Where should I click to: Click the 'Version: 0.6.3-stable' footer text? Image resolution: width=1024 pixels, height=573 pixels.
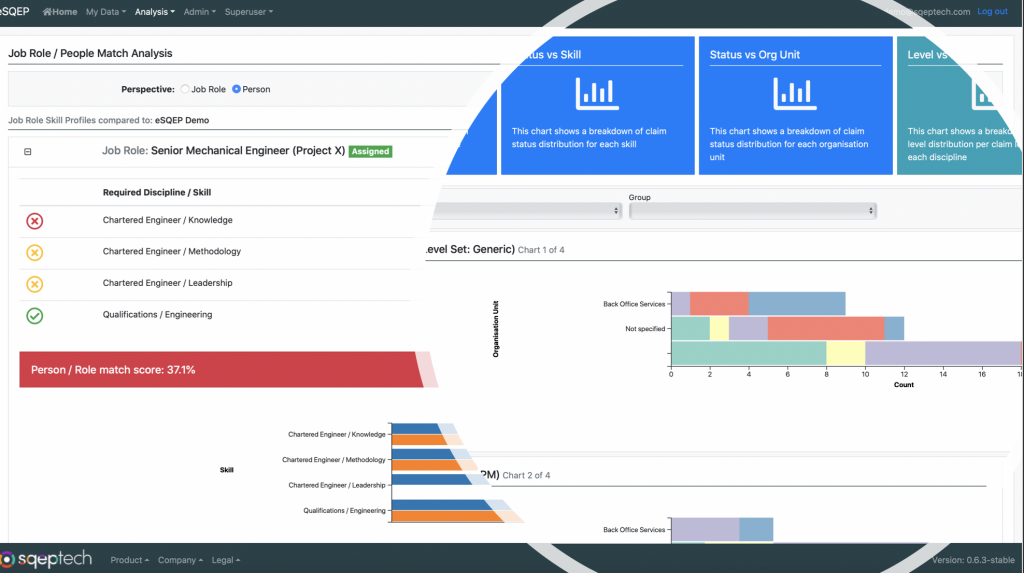point(973,560)
